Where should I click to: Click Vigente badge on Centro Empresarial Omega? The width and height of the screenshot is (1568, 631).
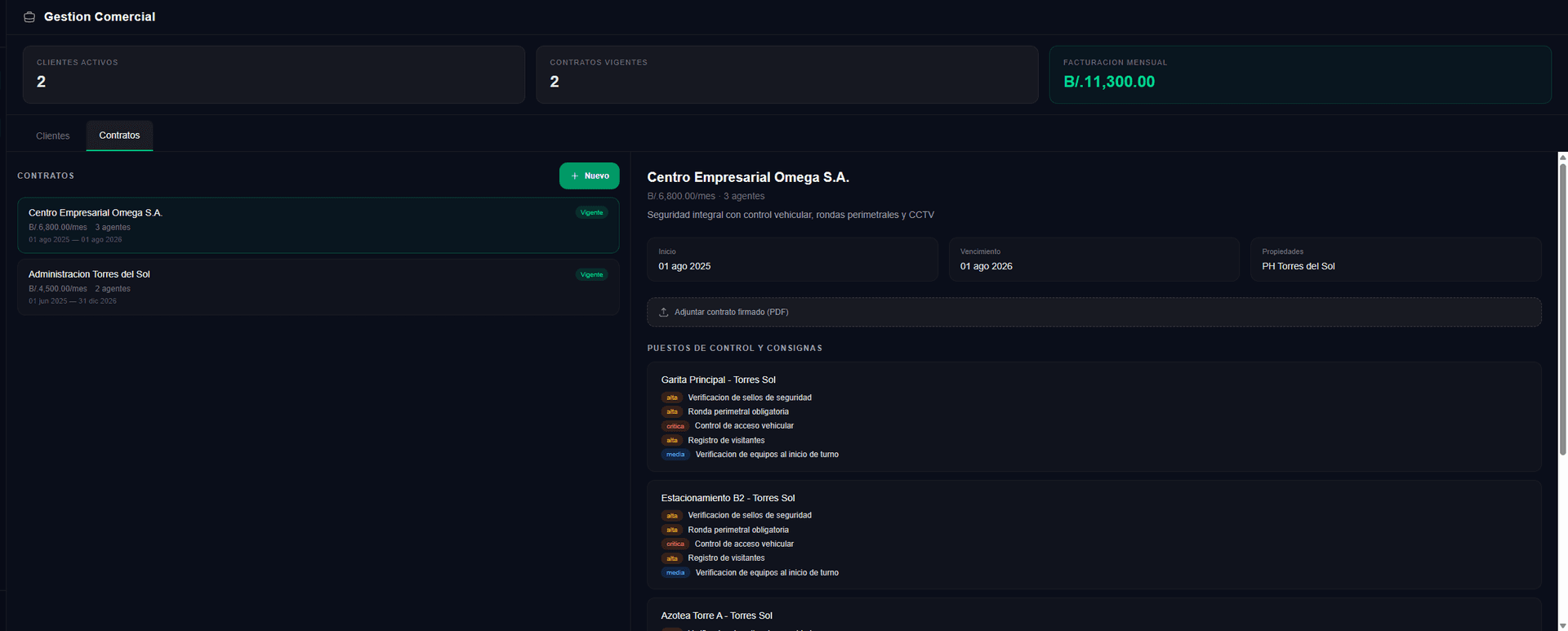pos(592,212)
